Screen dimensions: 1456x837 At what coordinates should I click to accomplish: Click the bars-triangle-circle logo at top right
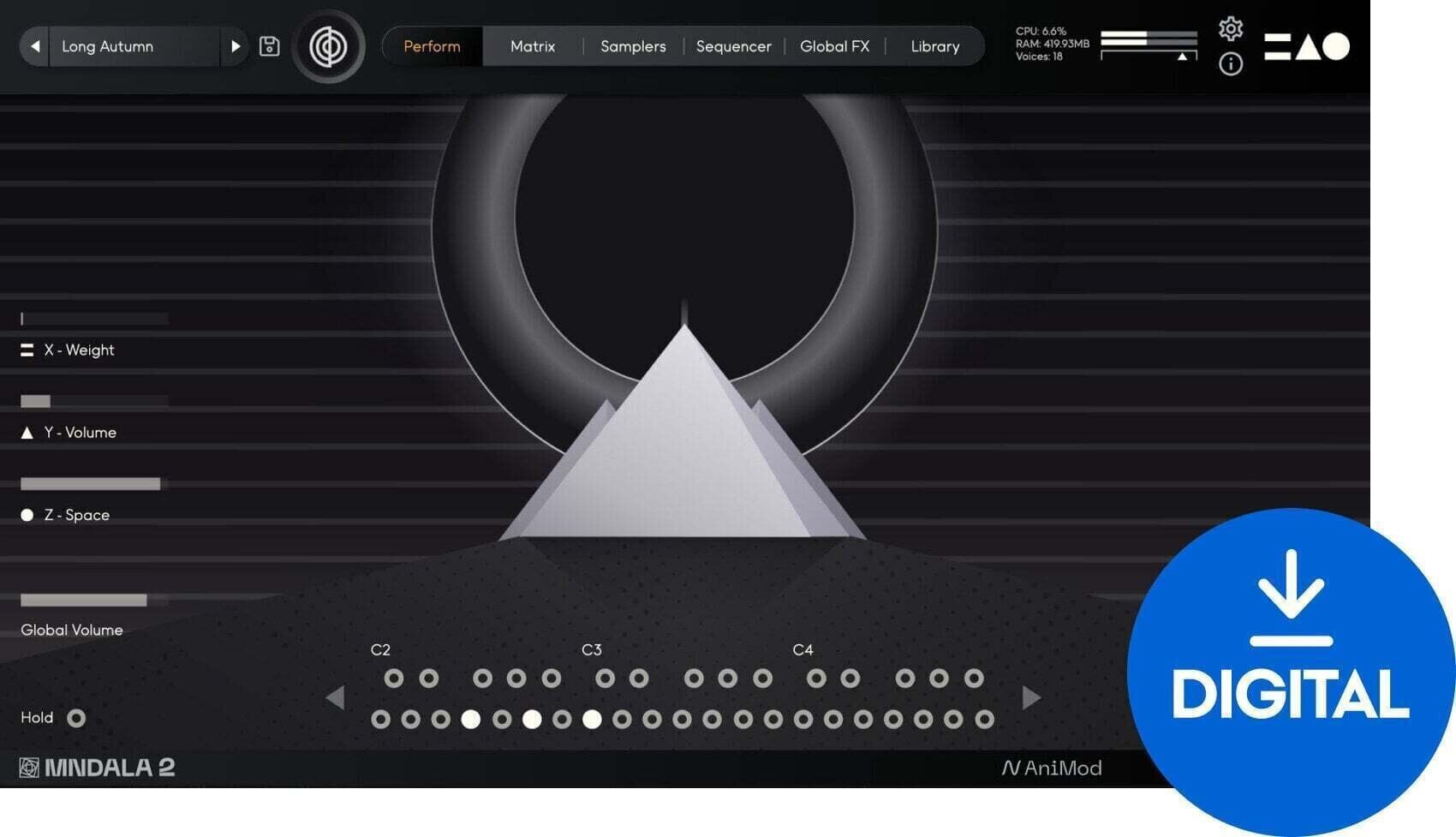[x=1307, y=46]
